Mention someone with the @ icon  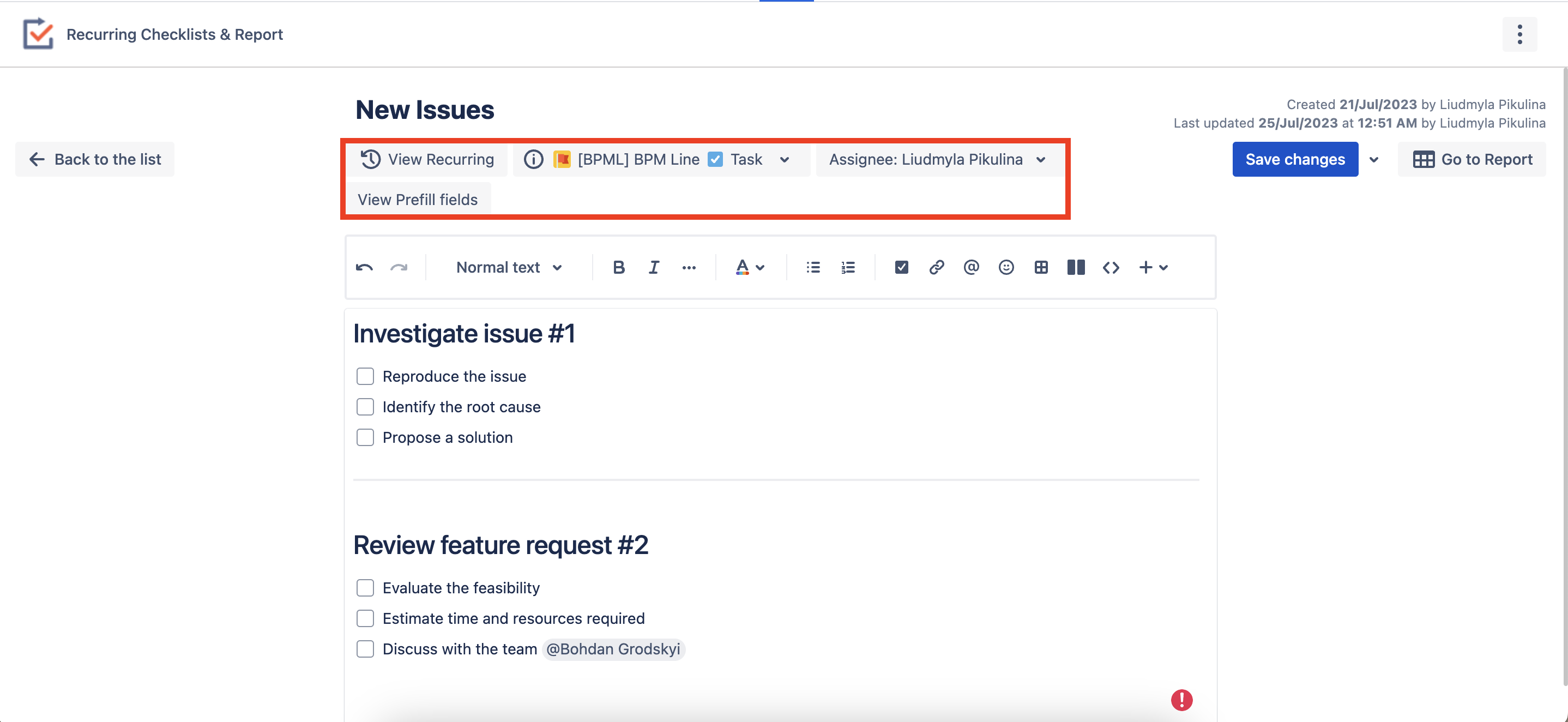[x=970, y=267]
